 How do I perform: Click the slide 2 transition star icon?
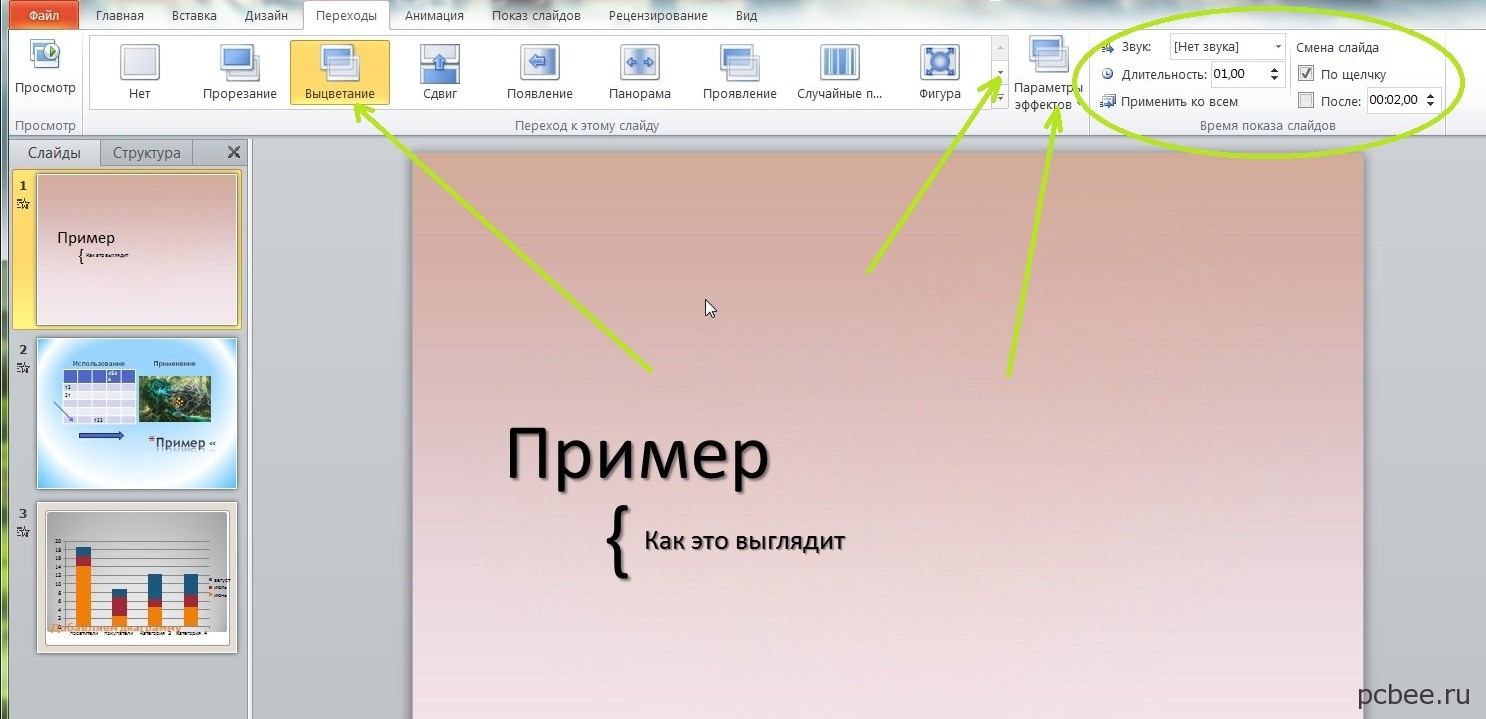[x=23, y=368]
